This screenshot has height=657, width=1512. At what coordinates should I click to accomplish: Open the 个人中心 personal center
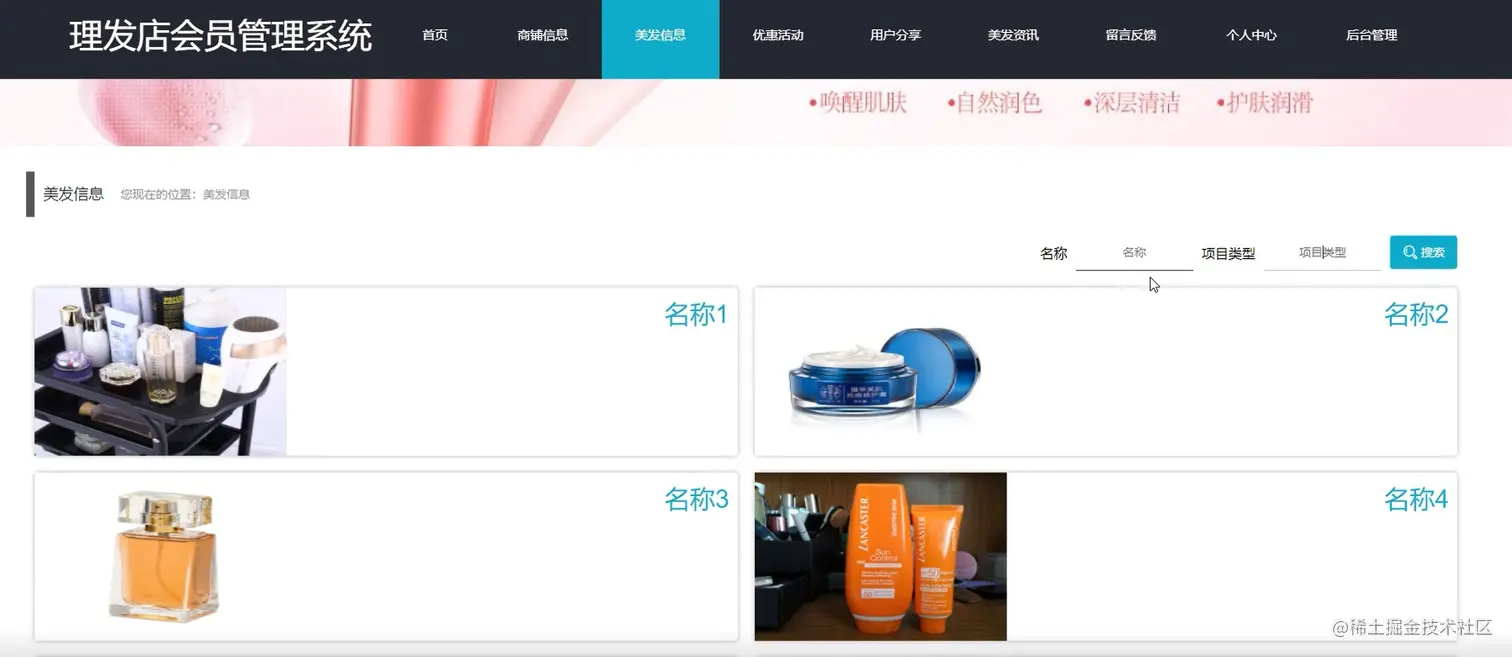click(x=1252, y=34)
